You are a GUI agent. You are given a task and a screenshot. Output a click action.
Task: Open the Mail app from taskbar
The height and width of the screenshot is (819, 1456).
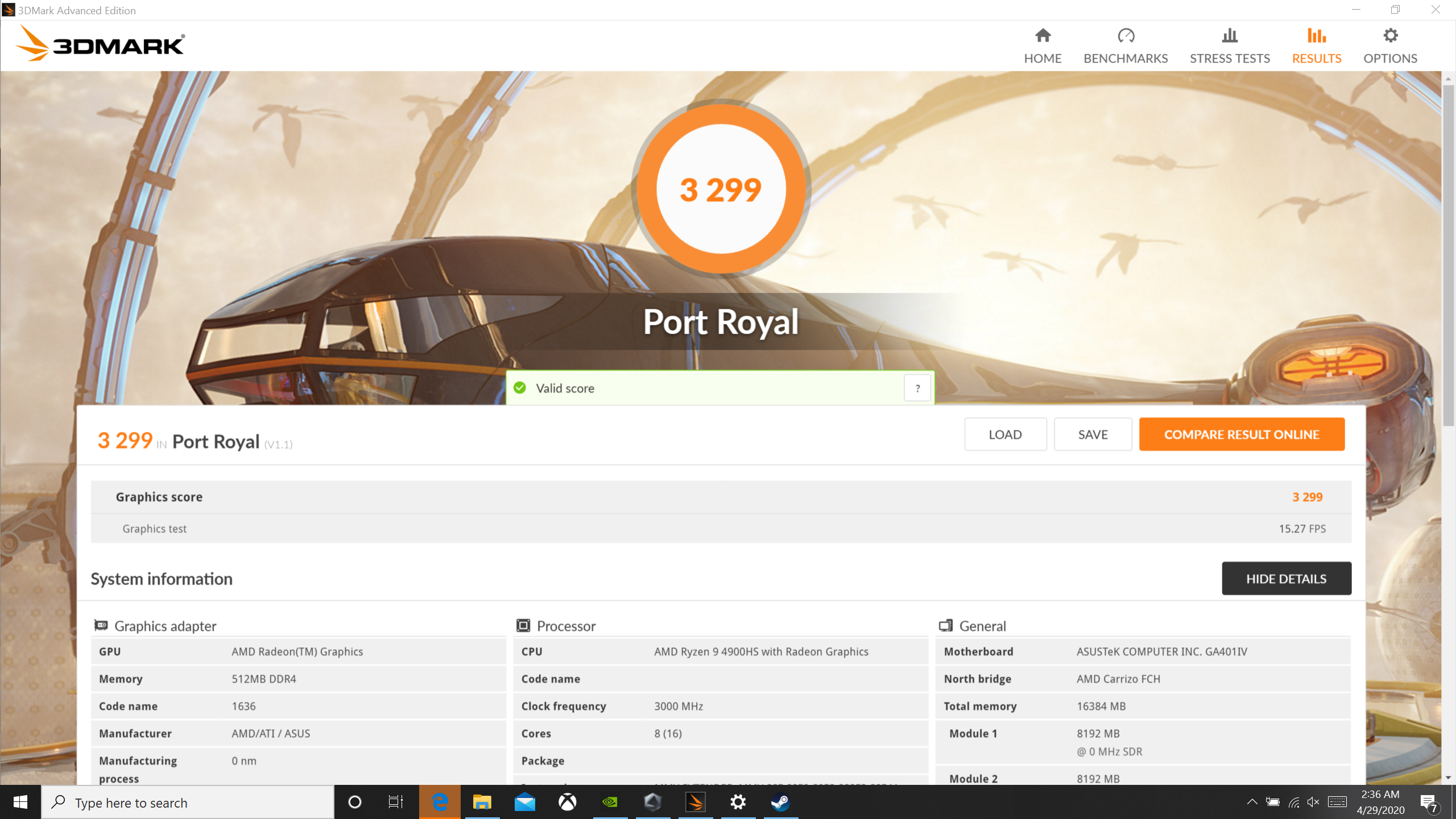pos(524,803)
